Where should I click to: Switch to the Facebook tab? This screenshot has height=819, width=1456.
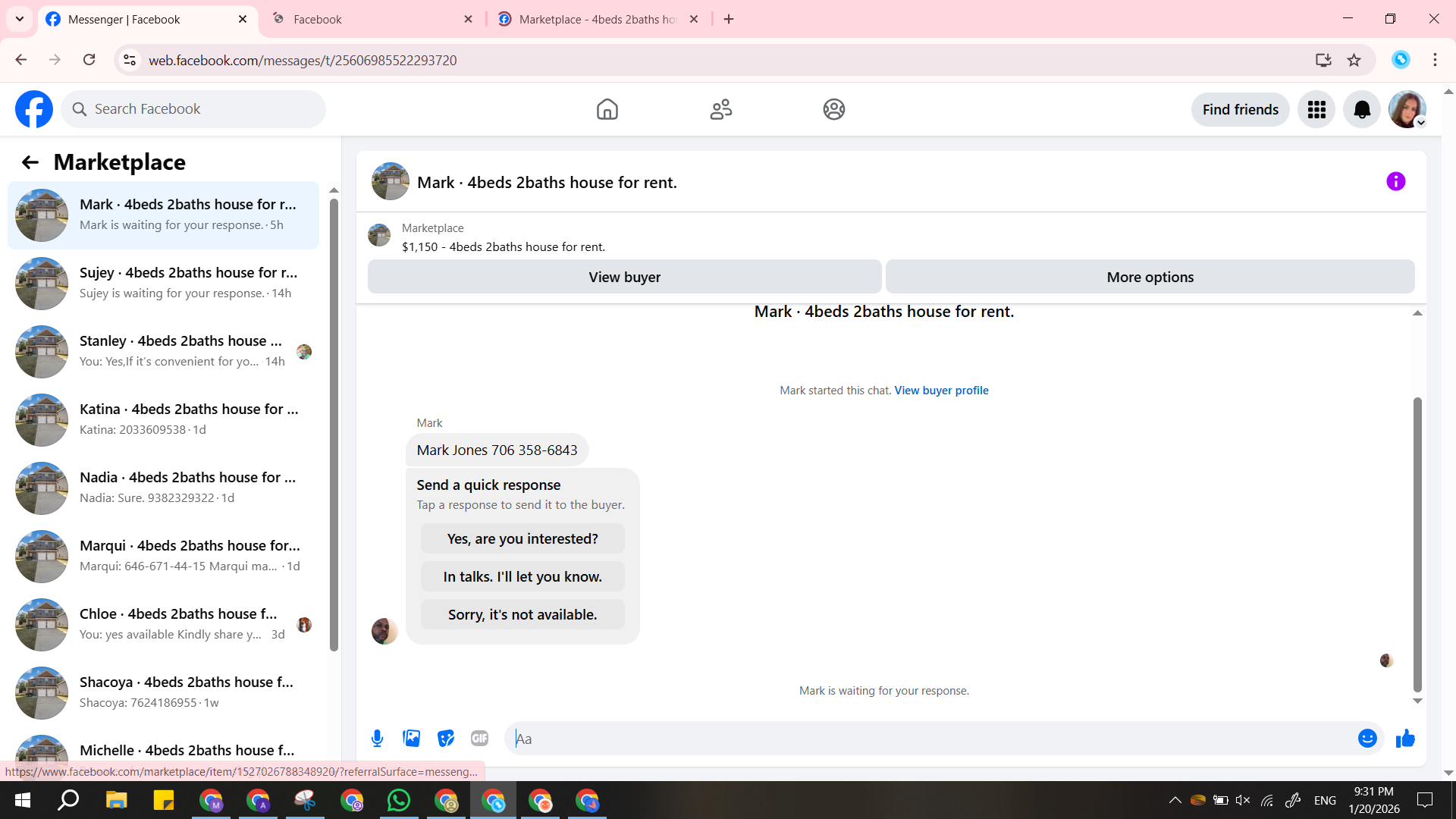[x=372, y=20]
